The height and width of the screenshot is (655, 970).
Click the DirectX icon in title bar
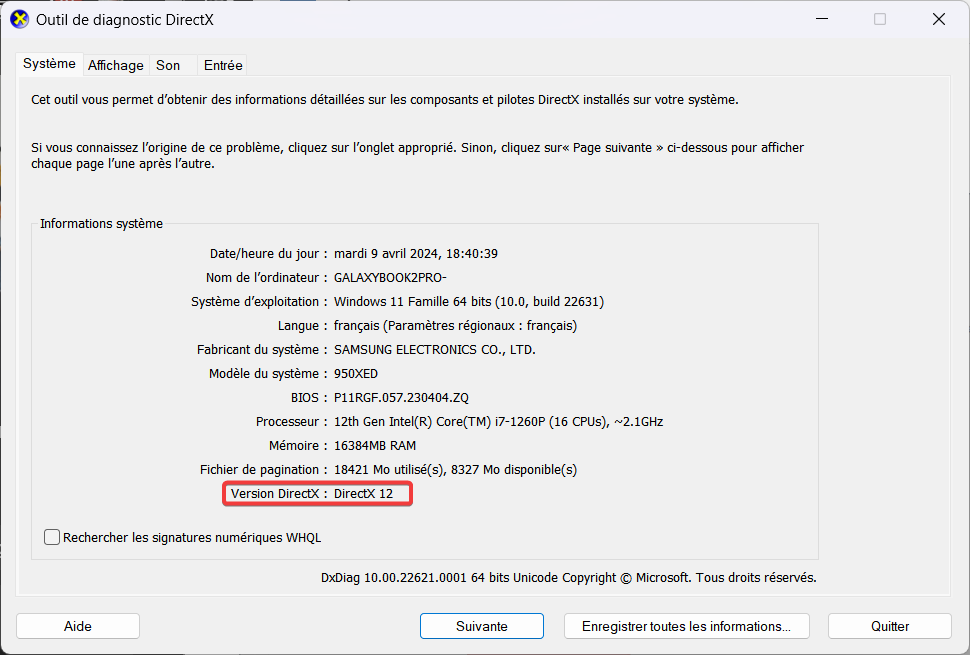point(20,19)
